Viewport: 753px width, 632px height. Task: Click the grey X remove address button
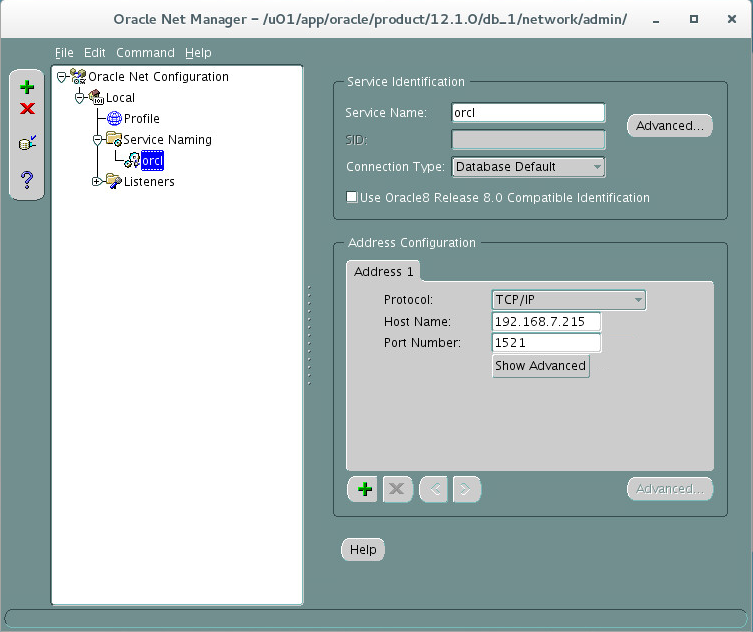pos(397,489)
